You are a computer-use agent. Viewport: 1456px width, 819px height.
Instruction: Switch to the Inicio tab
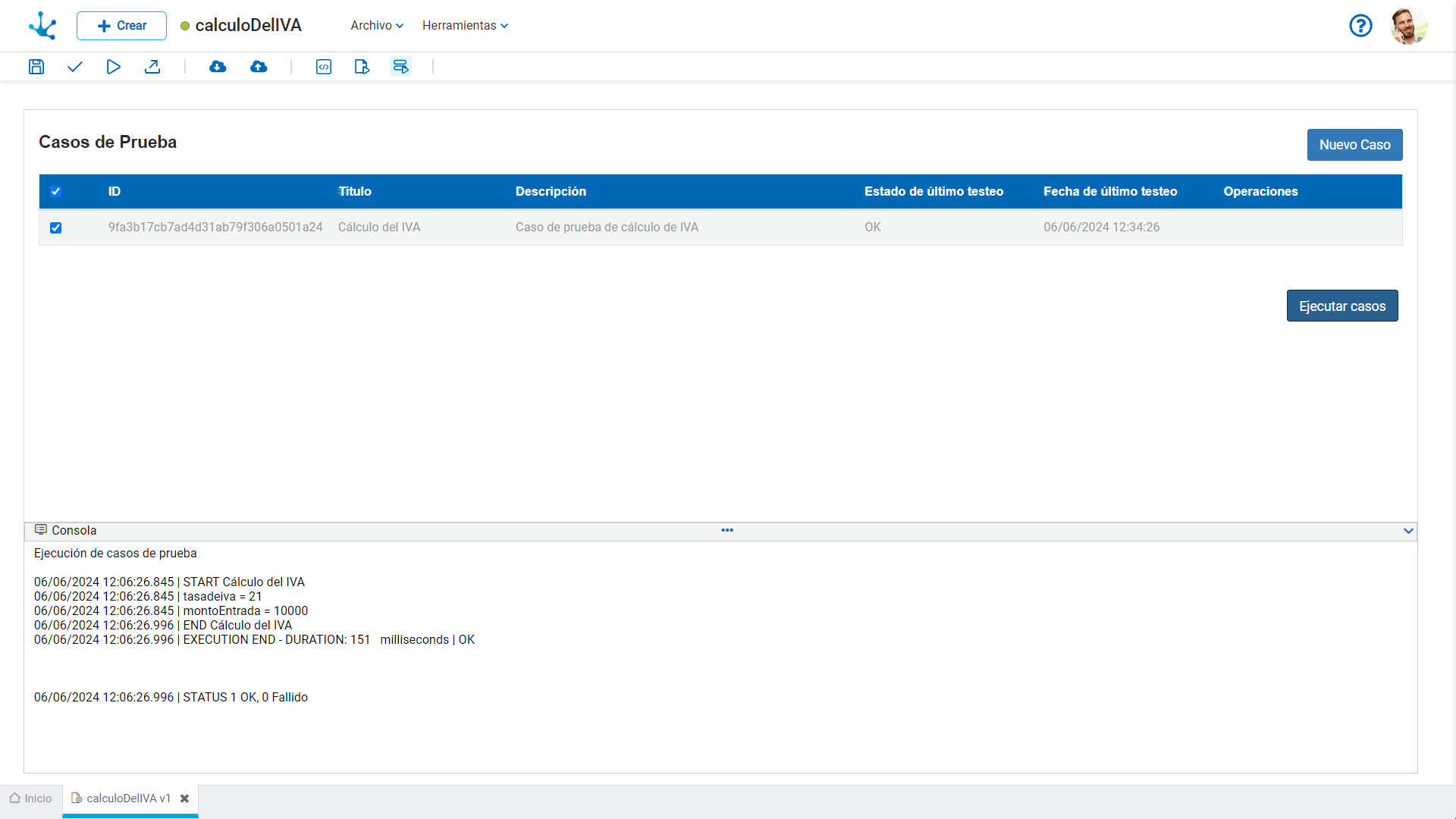(31, 799)
